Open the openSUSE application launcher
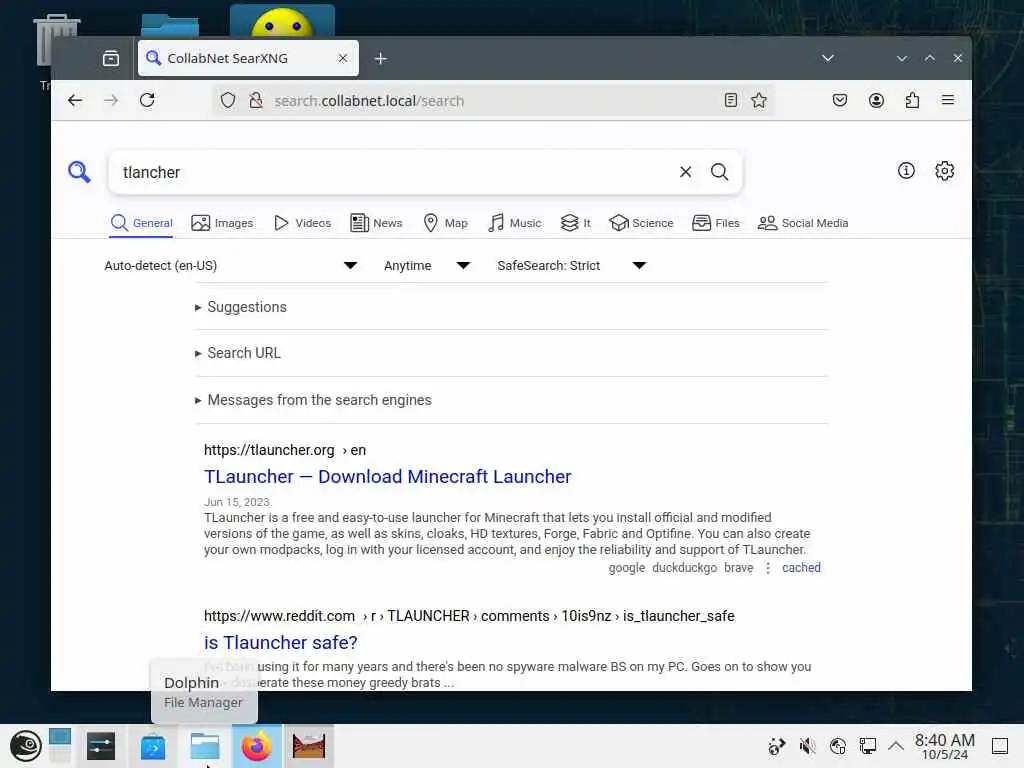Viewport: 1024px width, 768px height. coord(25,746)
